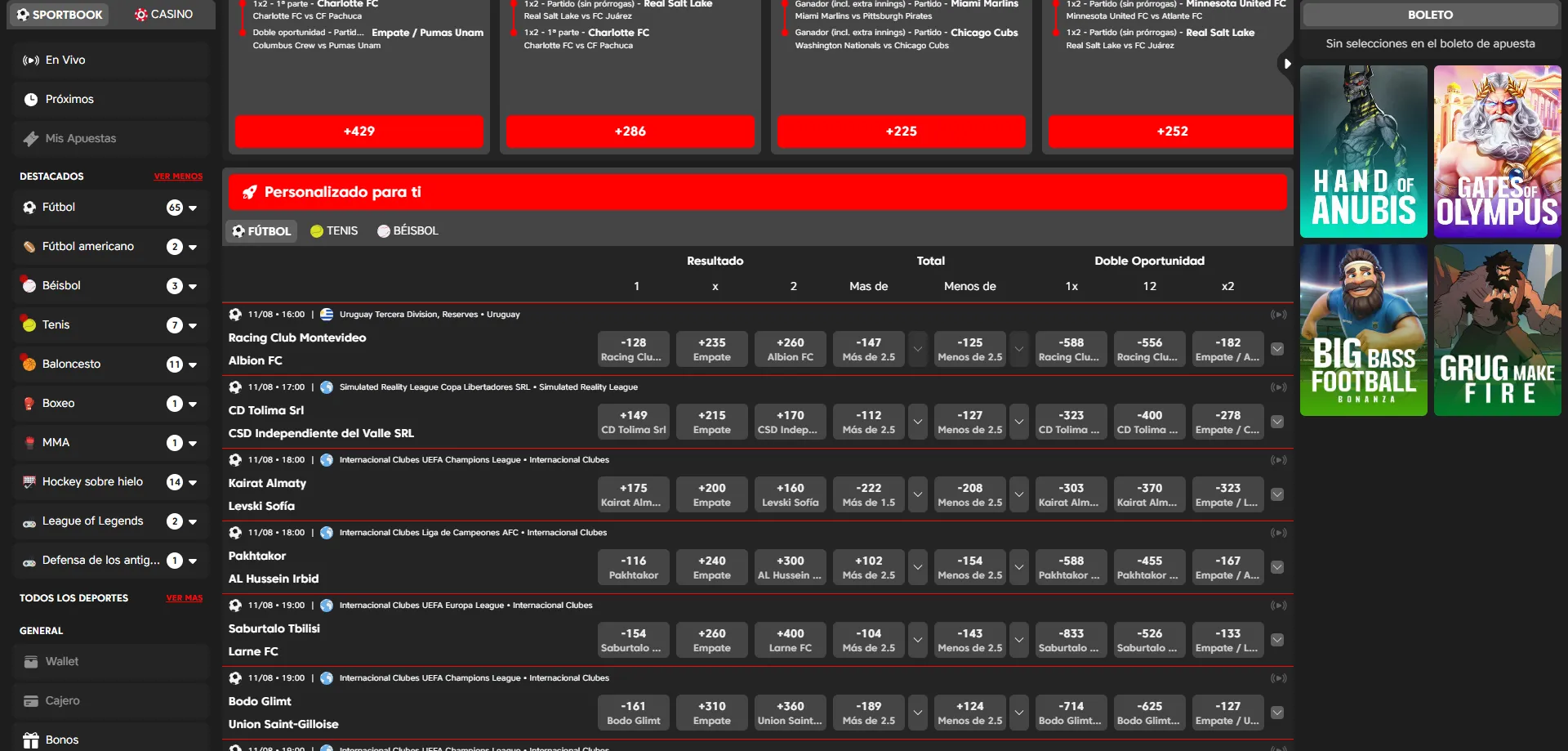
Task: Click live stream icon for Racing Club Montevideo match
Action: coord(1278,315)
